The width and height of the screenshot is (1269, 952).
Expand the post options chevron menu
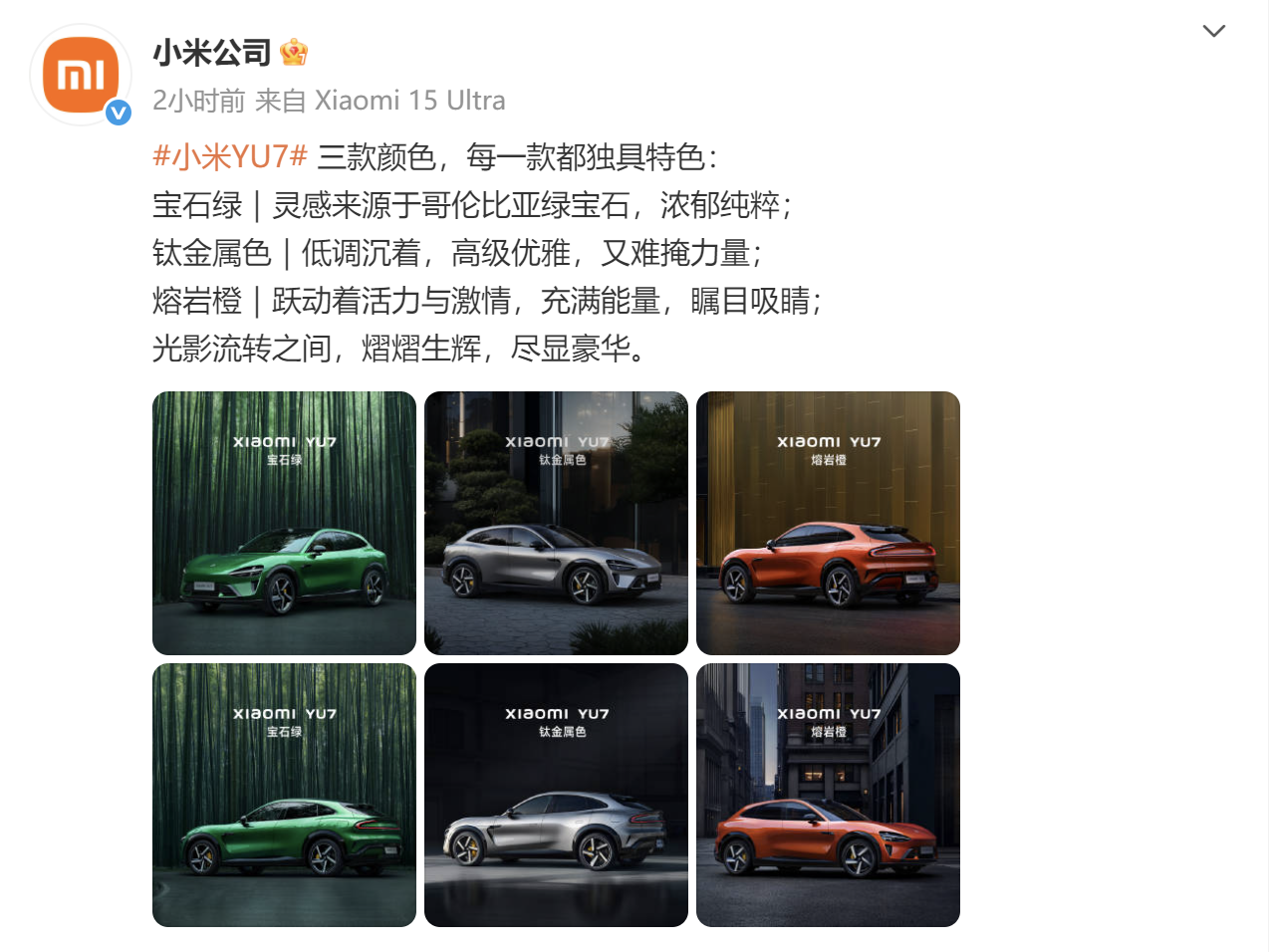coord(1213,31)
